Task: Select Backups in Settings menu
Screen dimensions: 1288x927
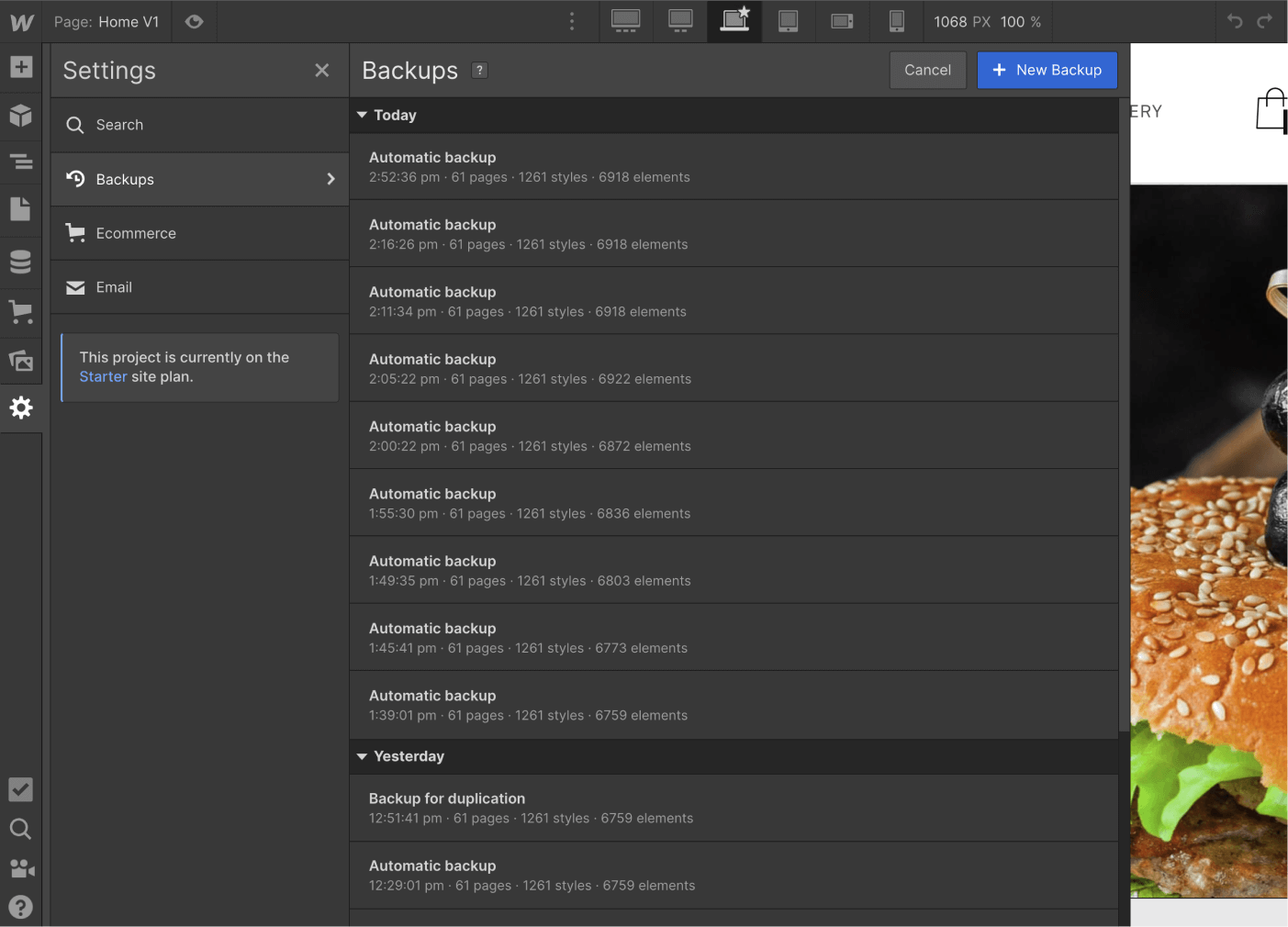Action: (200, 179)
